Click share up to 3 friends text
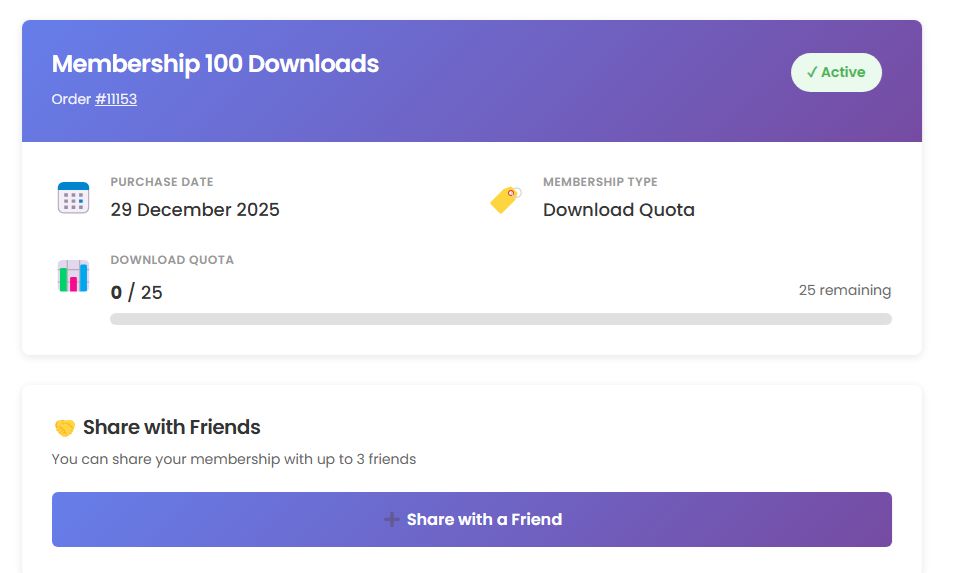Screen dimensions: 974x573 (x=233, y=459)
